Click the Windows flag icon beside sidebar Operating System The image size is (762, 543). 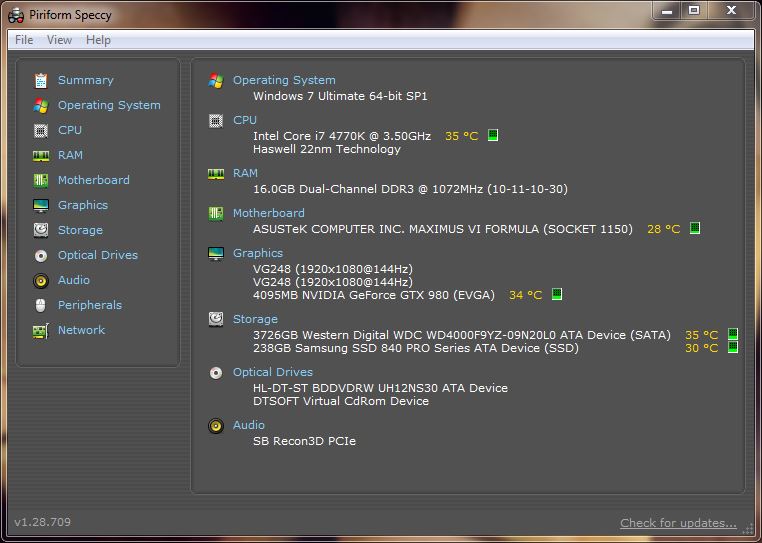tap(41, 105)
